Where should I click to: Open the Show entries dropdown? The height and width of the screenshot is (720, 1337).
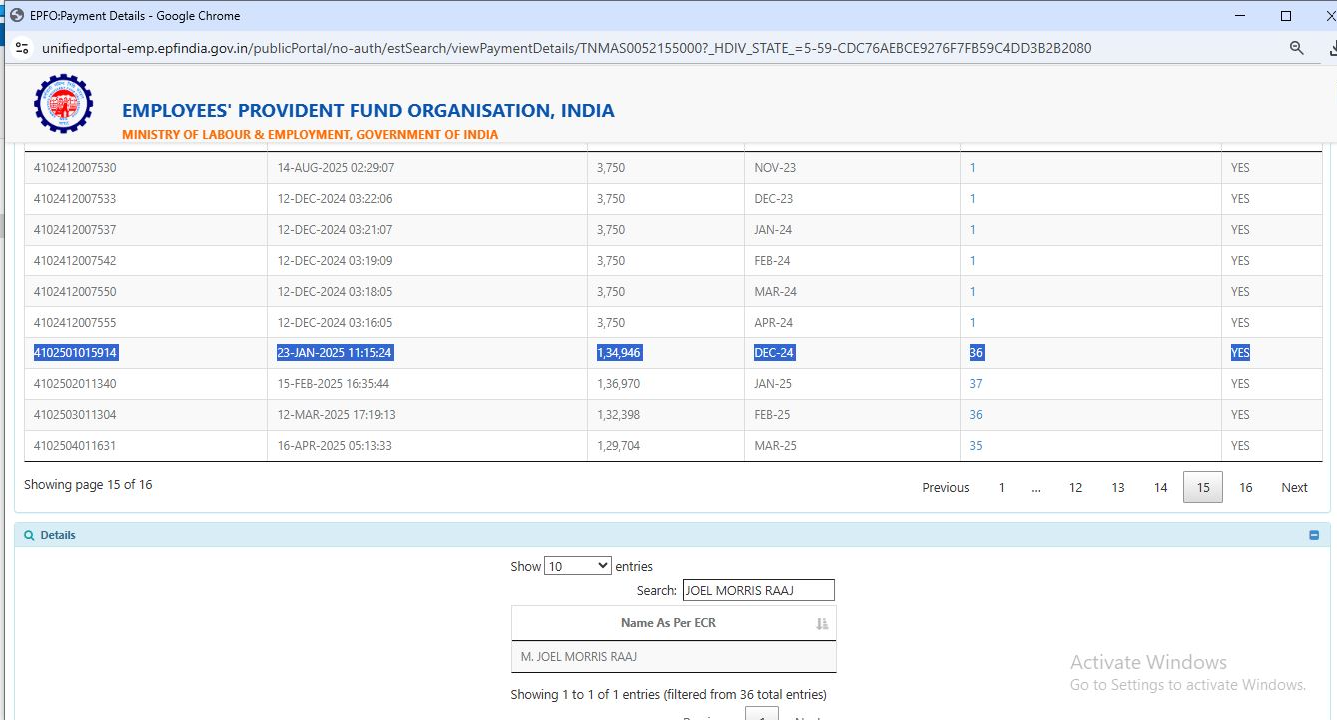tap(577, 566)
